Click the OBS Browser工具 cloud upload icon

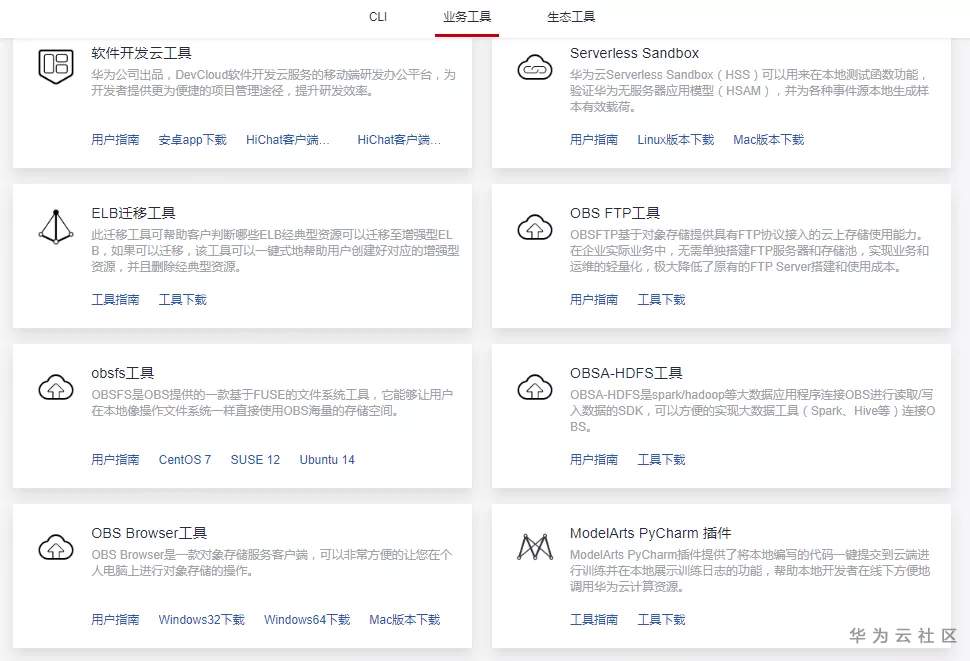pos(56,547)
